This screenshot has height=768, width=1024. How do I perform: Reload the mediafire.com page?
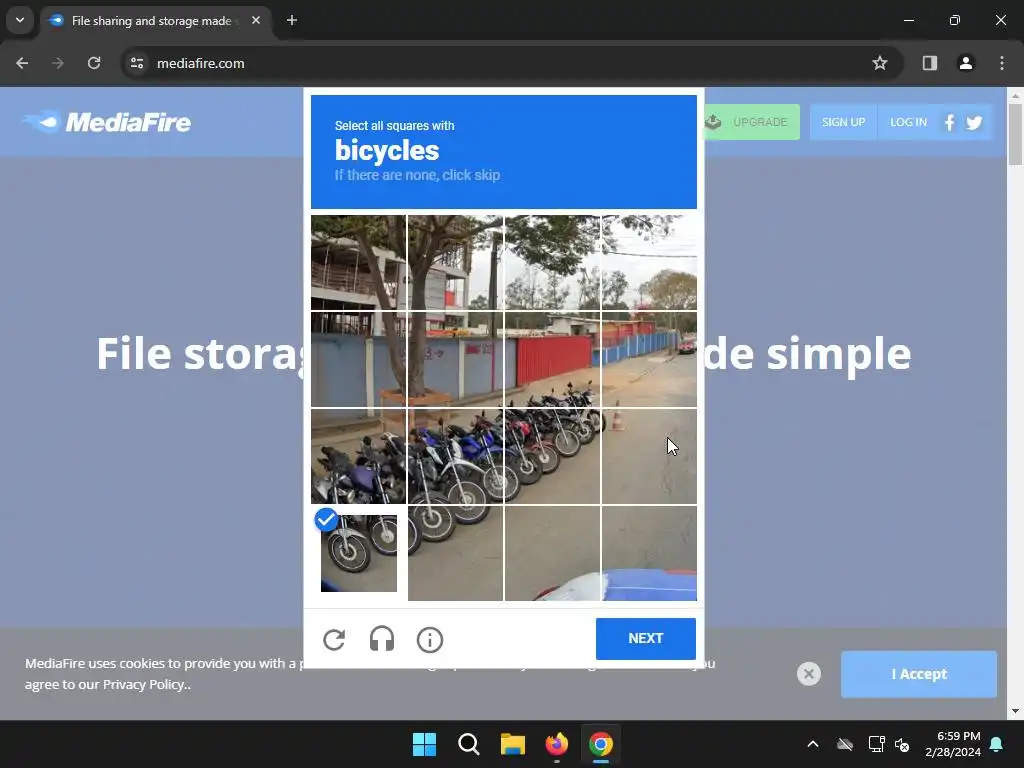click(94, 63)
